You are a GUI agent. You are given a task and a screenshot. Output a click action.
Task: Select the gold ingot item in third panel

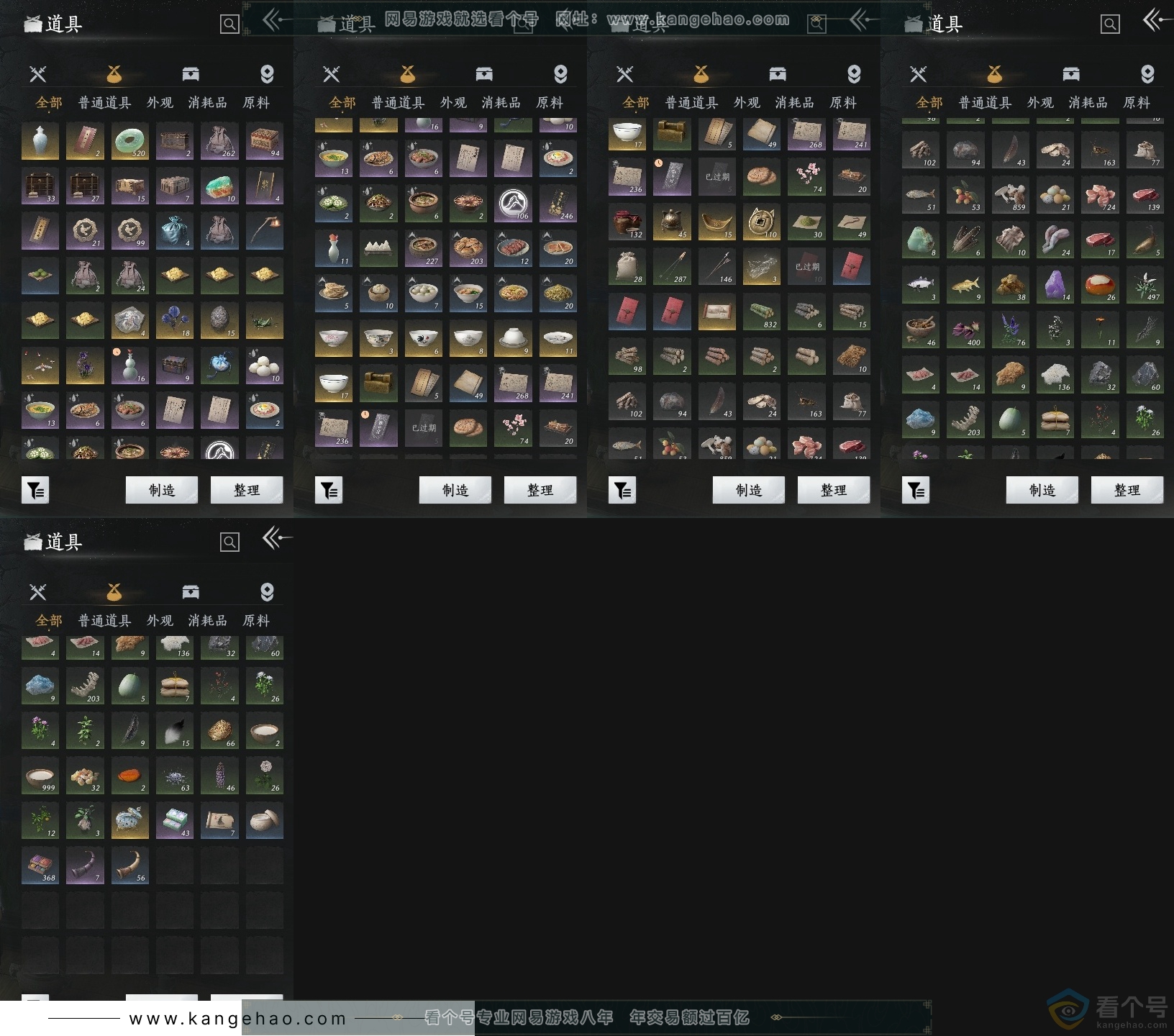point(717,222)
